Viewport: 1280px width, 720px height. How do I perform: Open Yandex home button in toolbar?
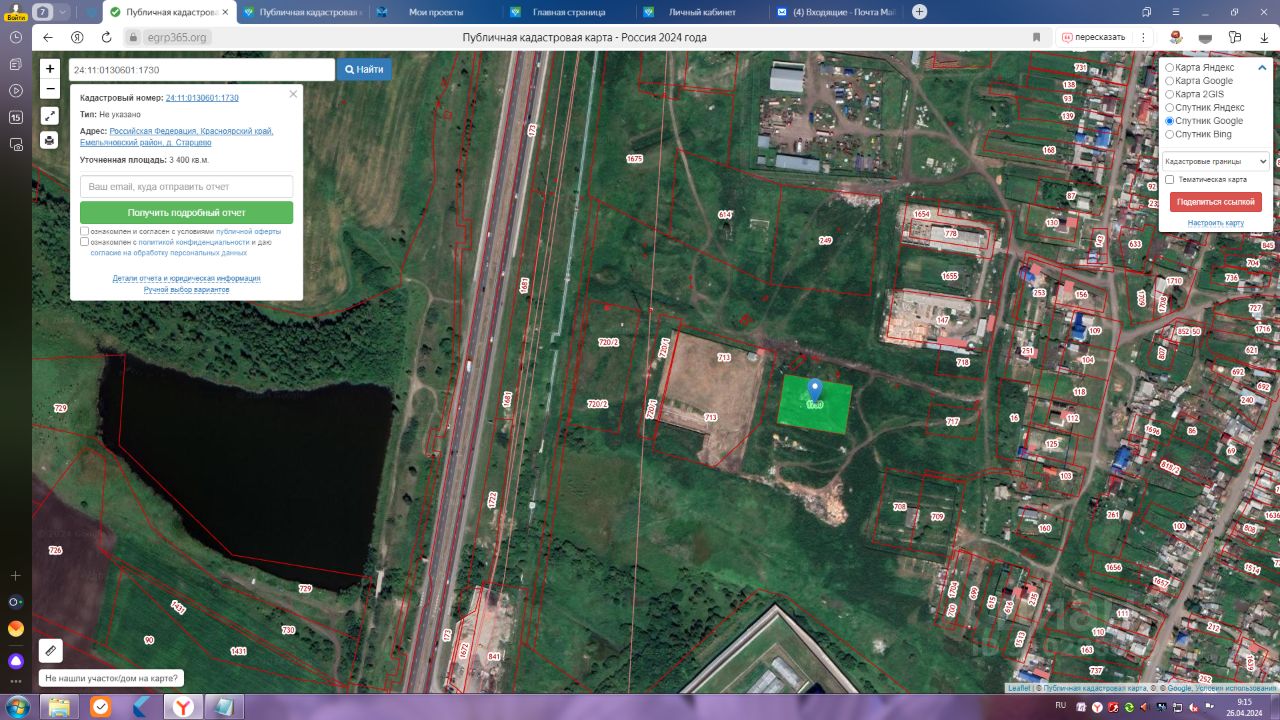(77, 37)
